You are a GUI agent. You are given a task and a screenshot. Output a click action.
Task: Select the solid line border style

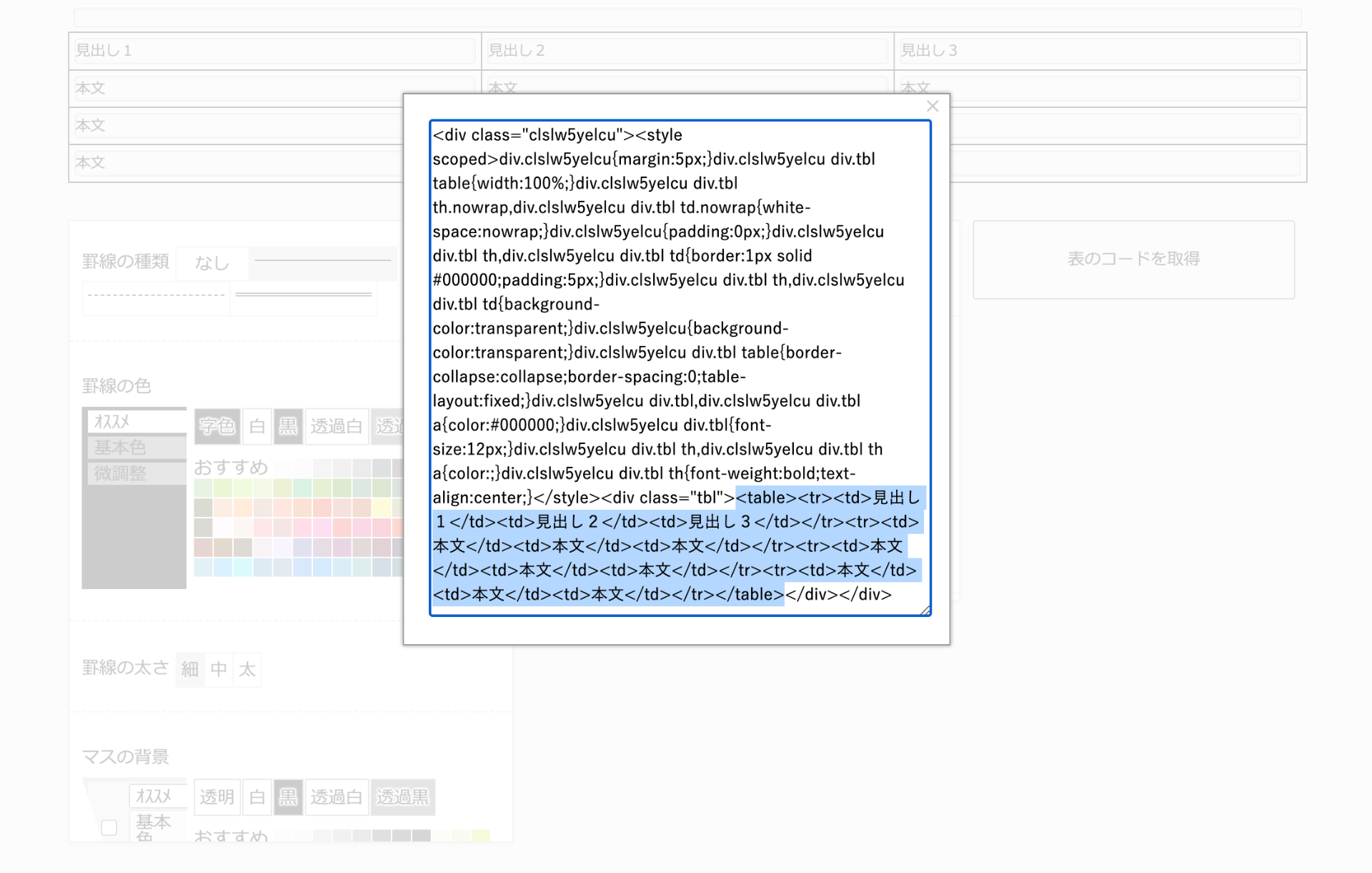pyautogui.click(x=322, y=262)
